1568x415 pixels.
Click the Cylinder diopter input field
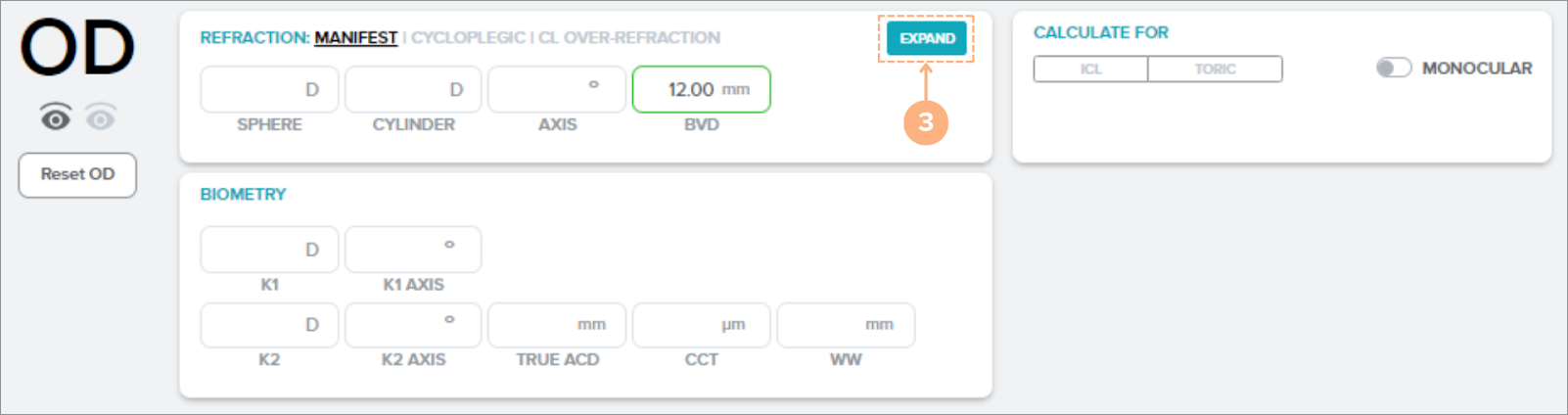[413, 89]
